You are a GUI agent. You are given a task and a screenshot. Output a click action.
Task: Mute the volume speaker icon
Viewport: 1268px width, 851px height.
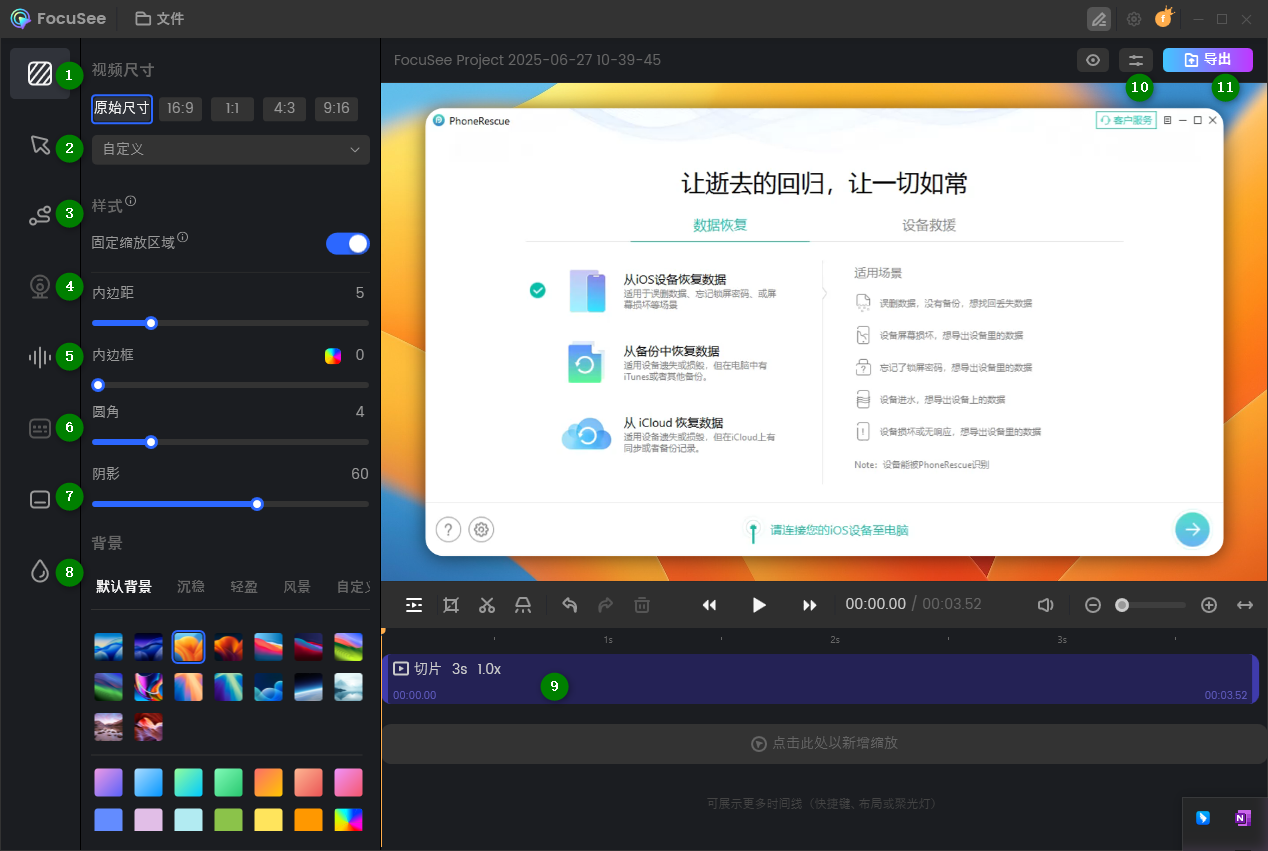pos(1045,605)
